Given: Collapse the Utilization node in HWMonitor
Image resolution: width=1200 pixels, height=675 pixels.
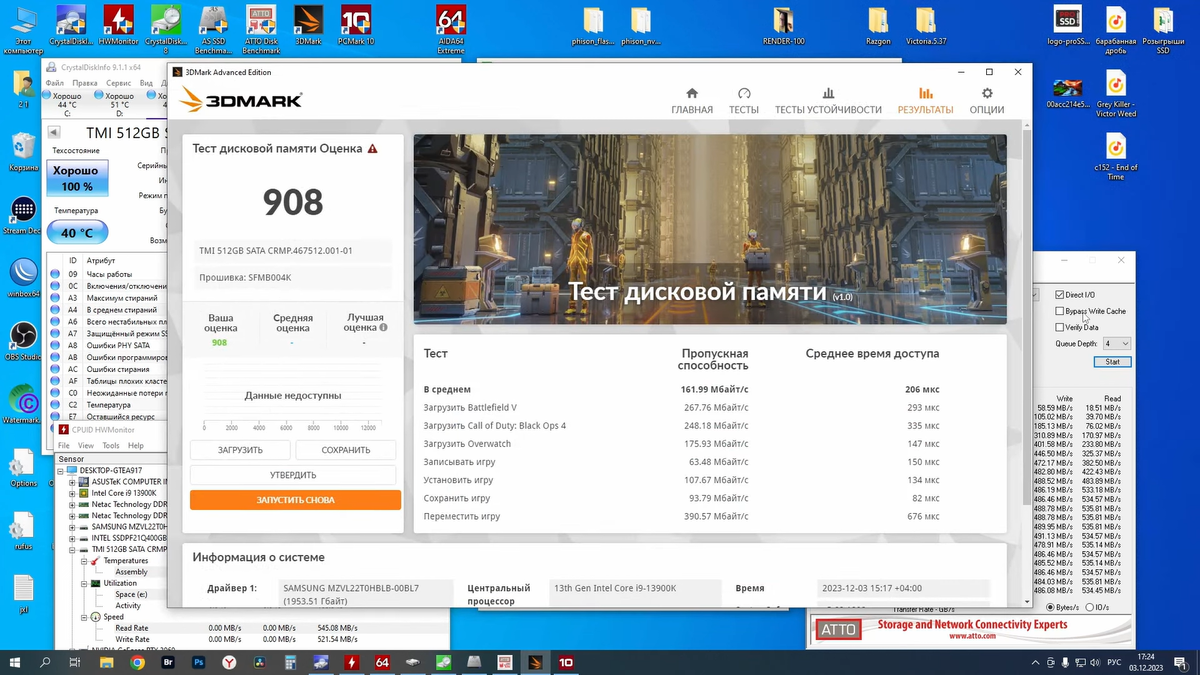Looking at the screenshot, I should 83,583.
